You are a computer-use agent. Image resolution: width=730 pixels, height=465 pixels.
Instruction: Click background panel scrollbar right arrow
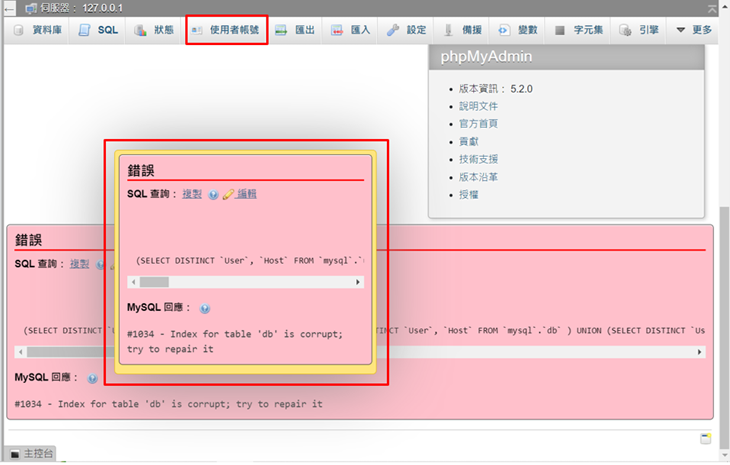(x=699, y=352)
